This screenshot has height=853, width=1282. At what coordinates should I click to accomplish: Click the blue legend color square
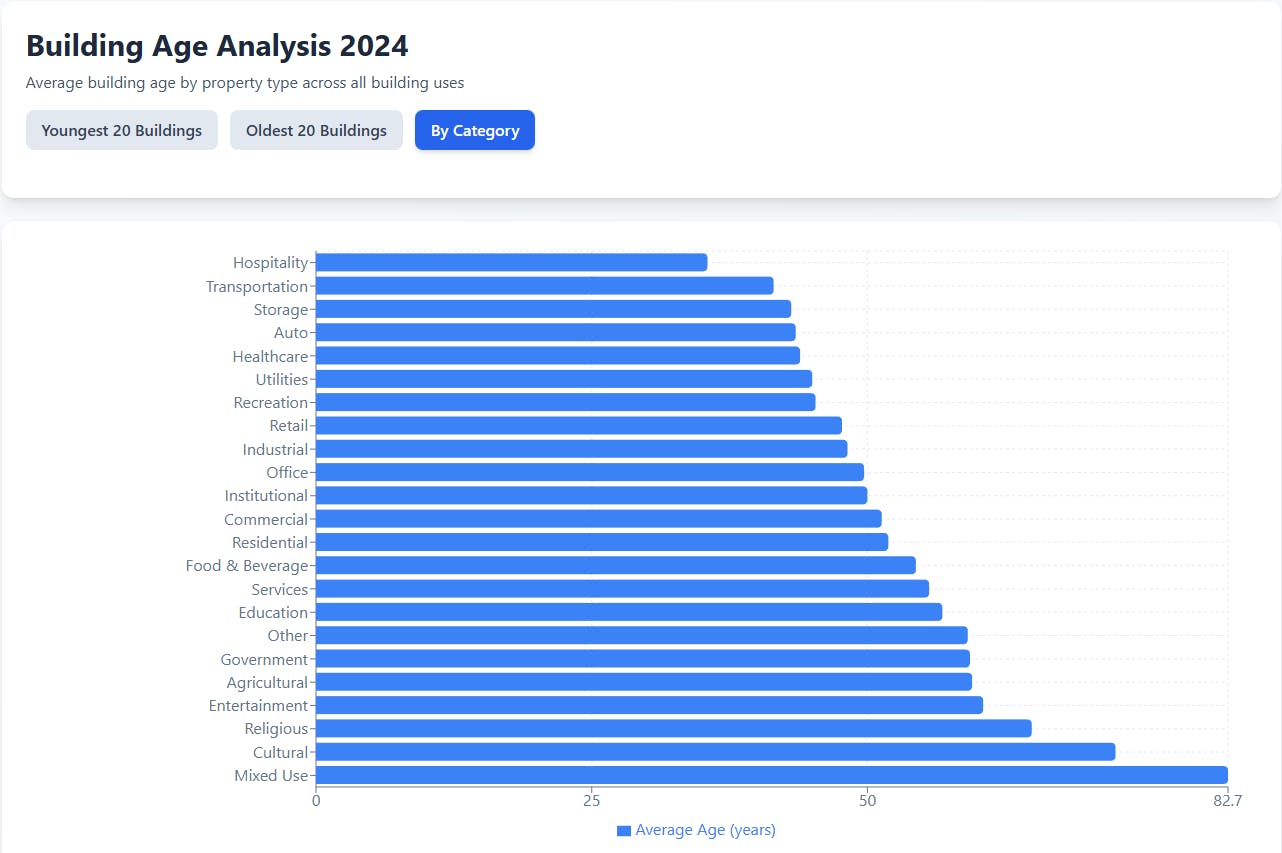624,831
